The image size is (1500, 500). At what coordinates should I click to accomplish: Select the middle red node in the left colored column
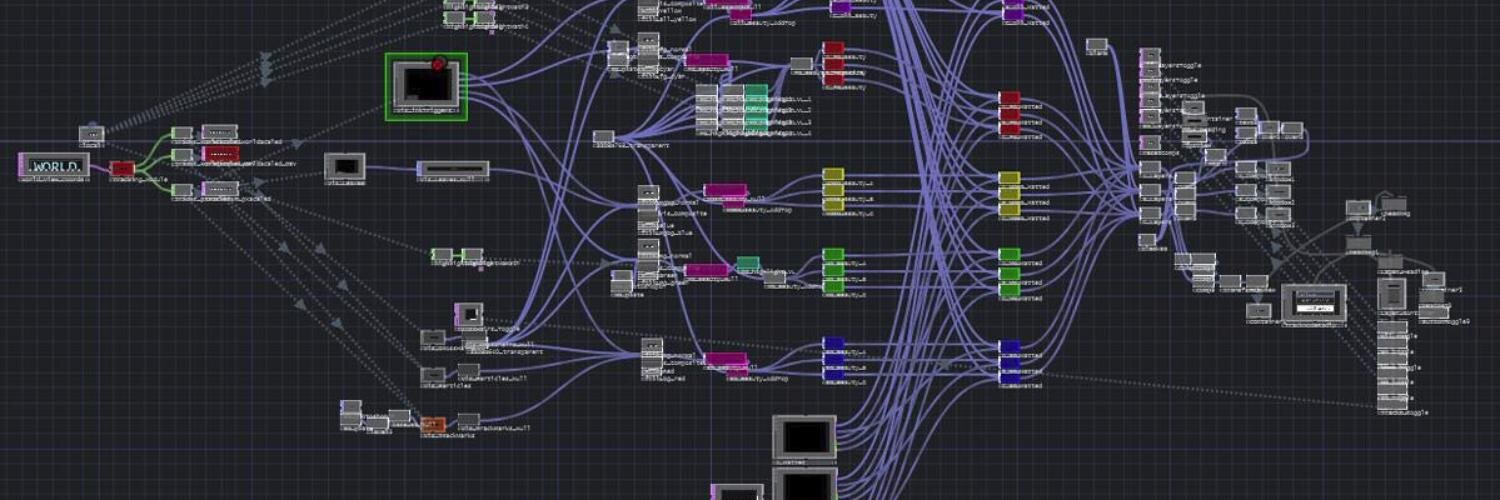click(834, 62)
